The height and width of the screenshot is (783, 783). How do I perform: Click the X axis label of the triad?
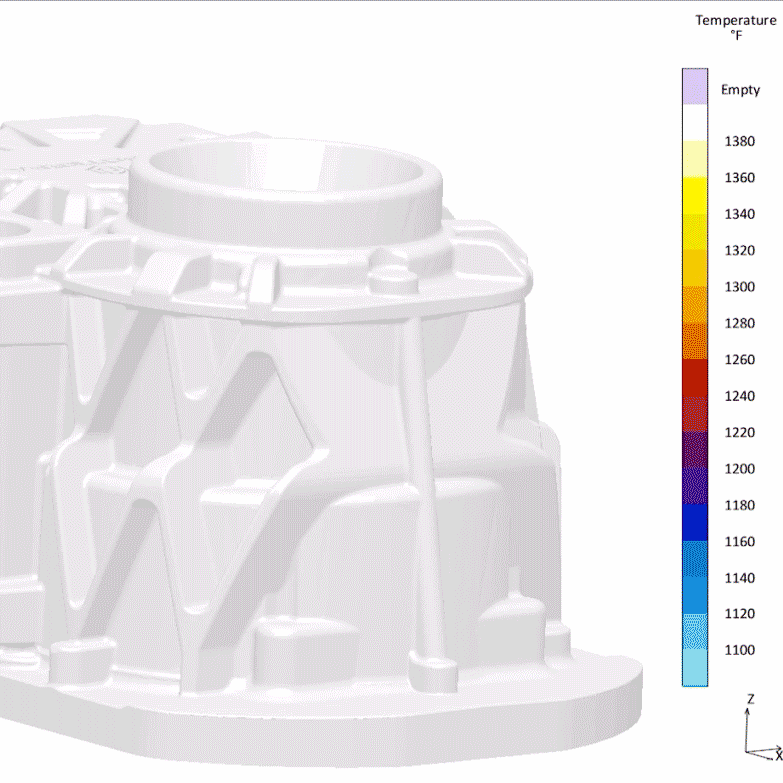(778, 755)
